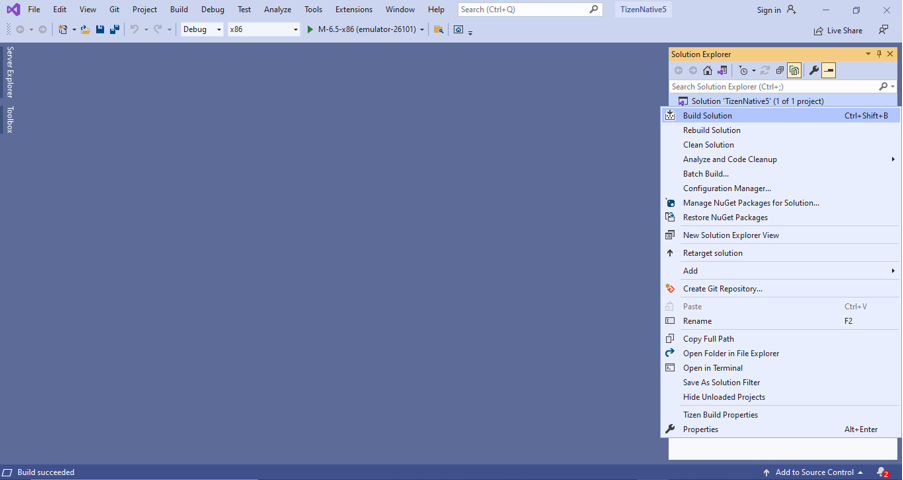Click Switch Views icon in Solution Explorer
Image resolution: width=903 pixels, height=480 pixels.
[x=722, y=71]
